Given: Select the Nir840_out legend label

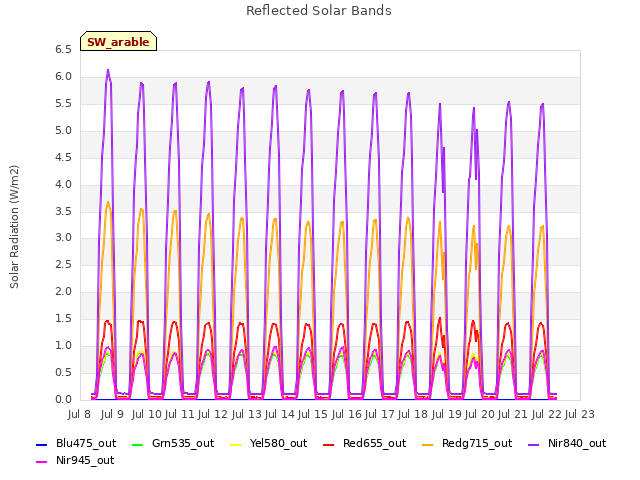Looking at the screenshot, I should (577, 443).
